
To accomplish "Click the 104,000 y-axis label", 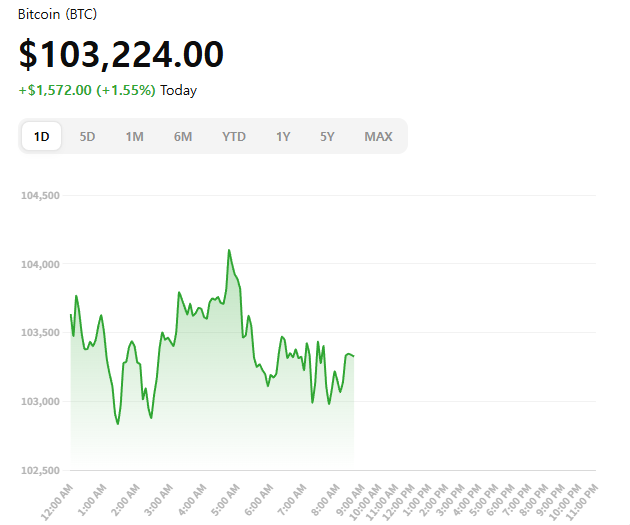I will 40,264.
